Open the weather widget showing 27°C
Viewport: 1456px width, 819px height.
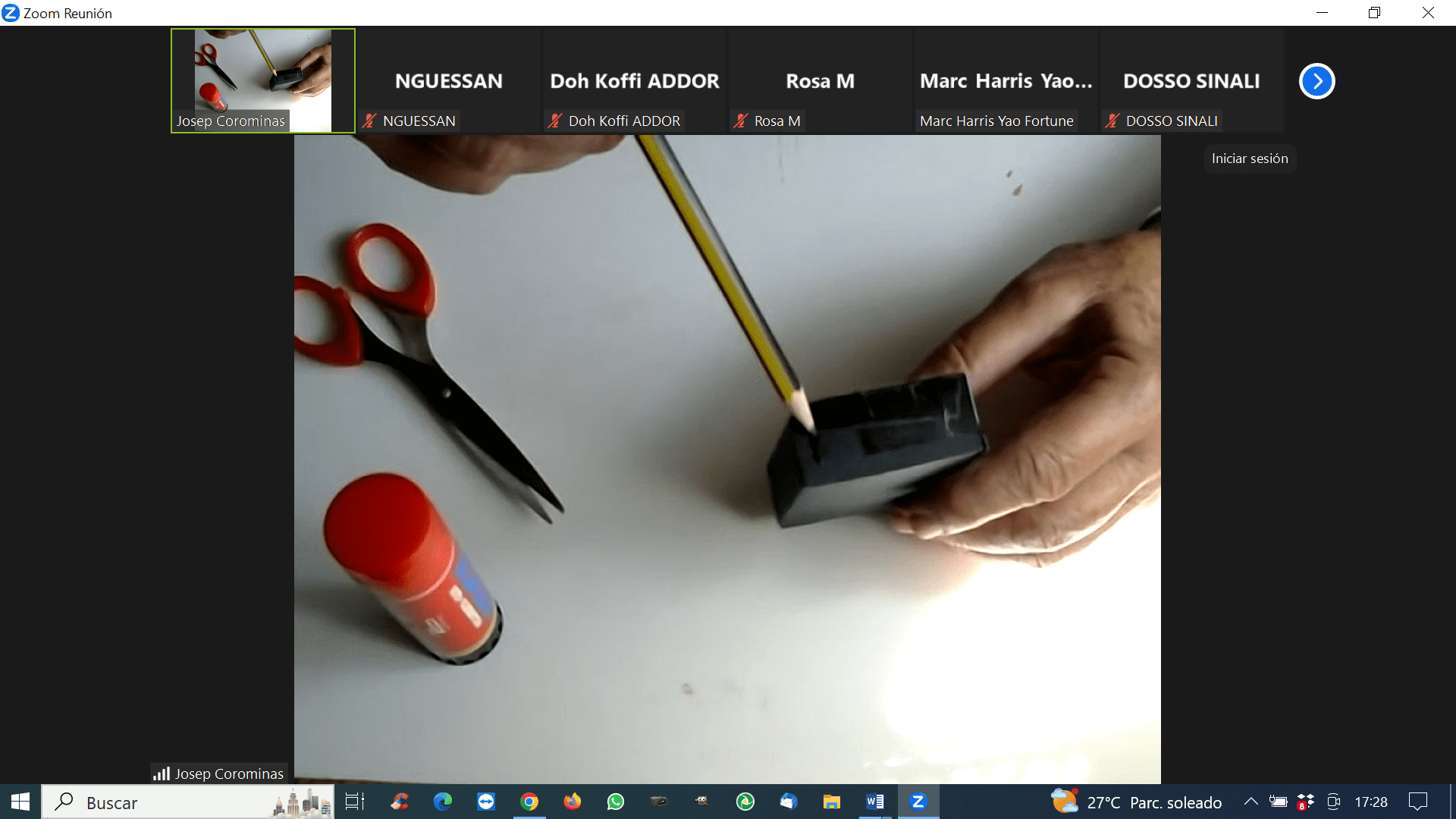[1136, 802]
